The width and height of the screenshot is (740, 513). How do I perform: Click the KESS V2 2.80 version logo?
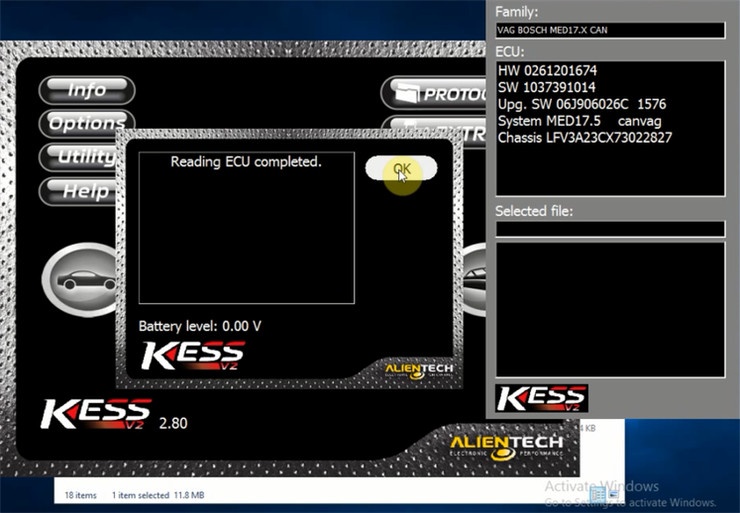[x=97, y=413]
